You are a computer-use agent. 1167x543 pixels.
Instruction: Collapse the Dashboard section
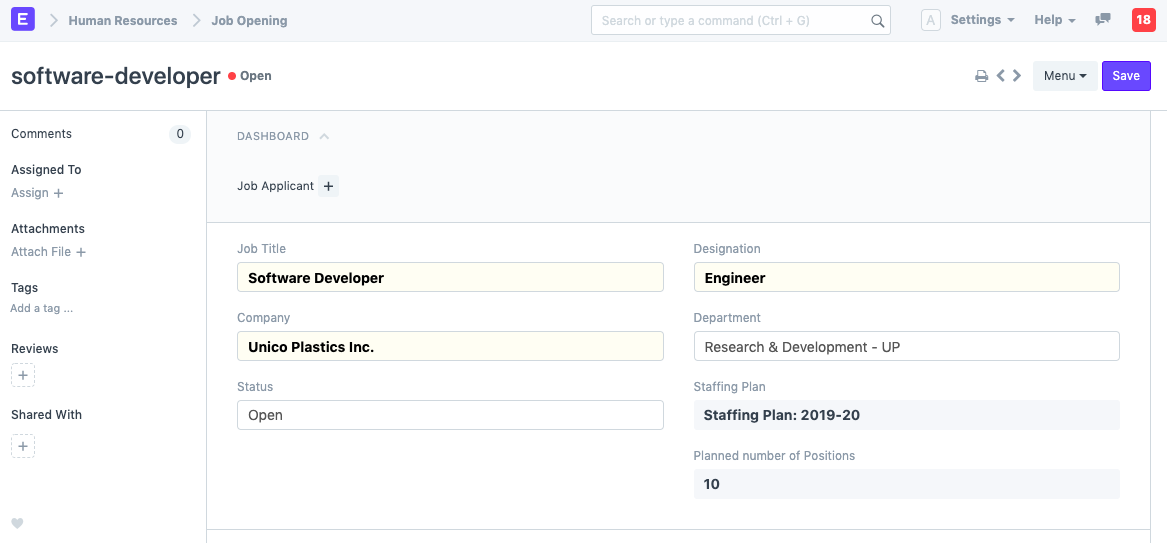[x=324, y=137]
